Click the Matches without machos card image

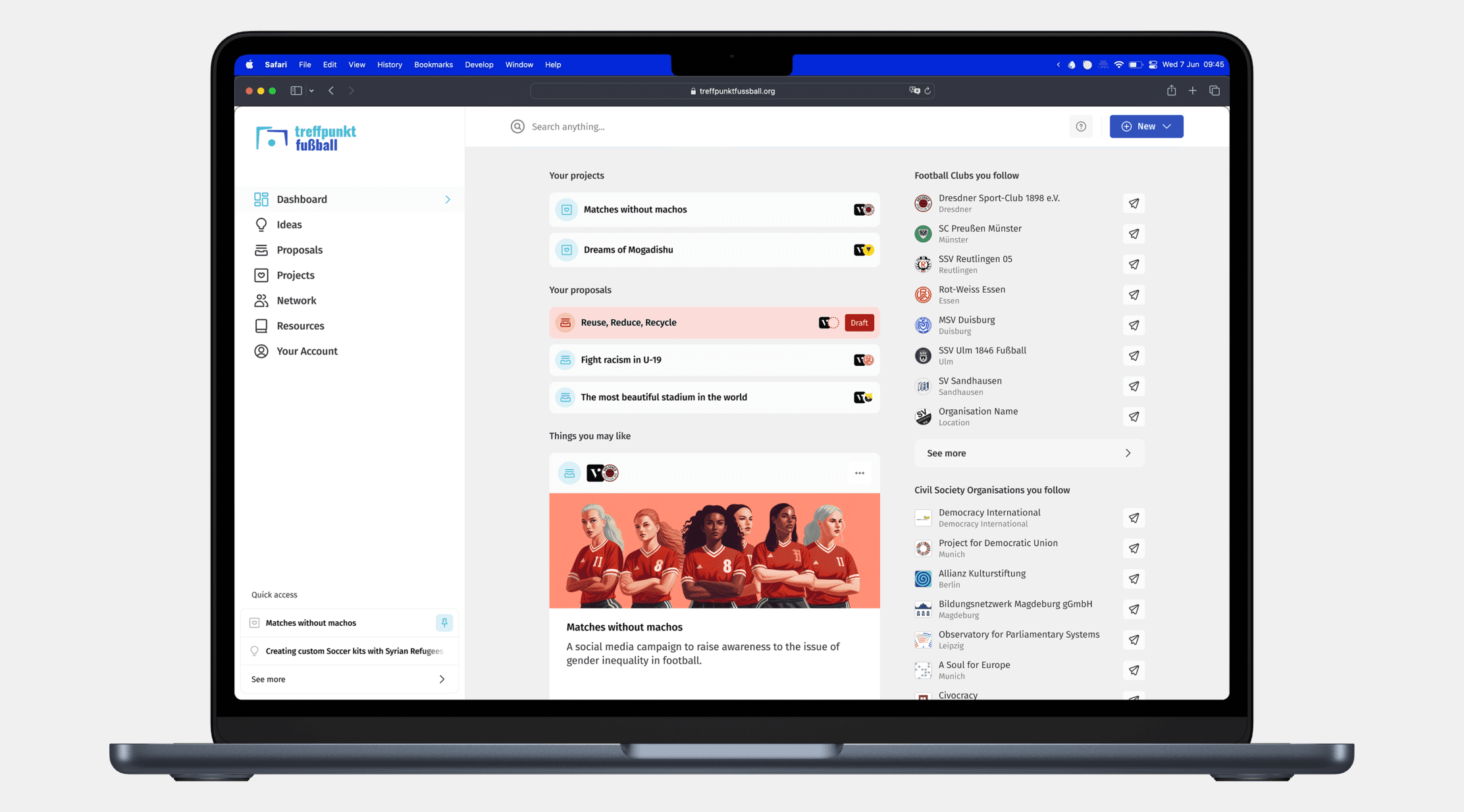tap(714, 551)
